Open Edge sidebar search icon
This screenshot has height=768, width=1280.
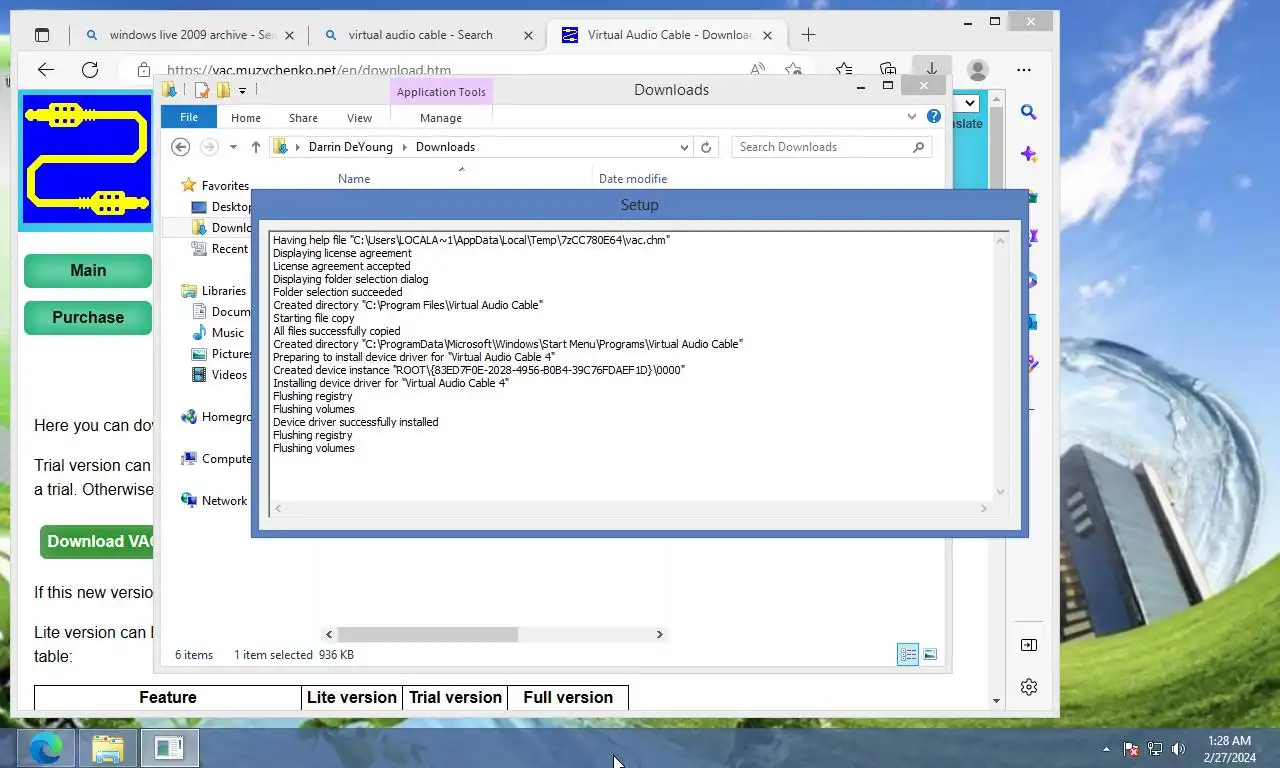point(1029,112)
